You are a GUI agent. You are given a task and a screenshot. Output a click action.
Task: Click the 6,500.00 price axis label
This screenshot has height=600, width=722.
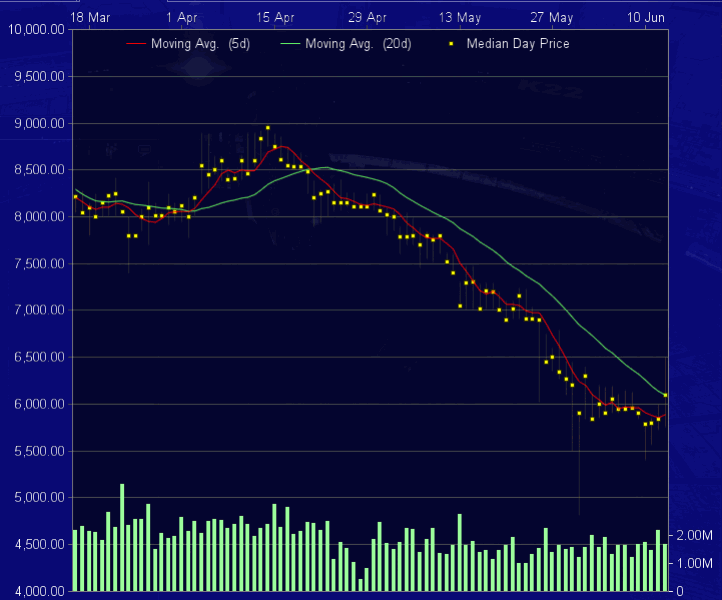point(40,357)
